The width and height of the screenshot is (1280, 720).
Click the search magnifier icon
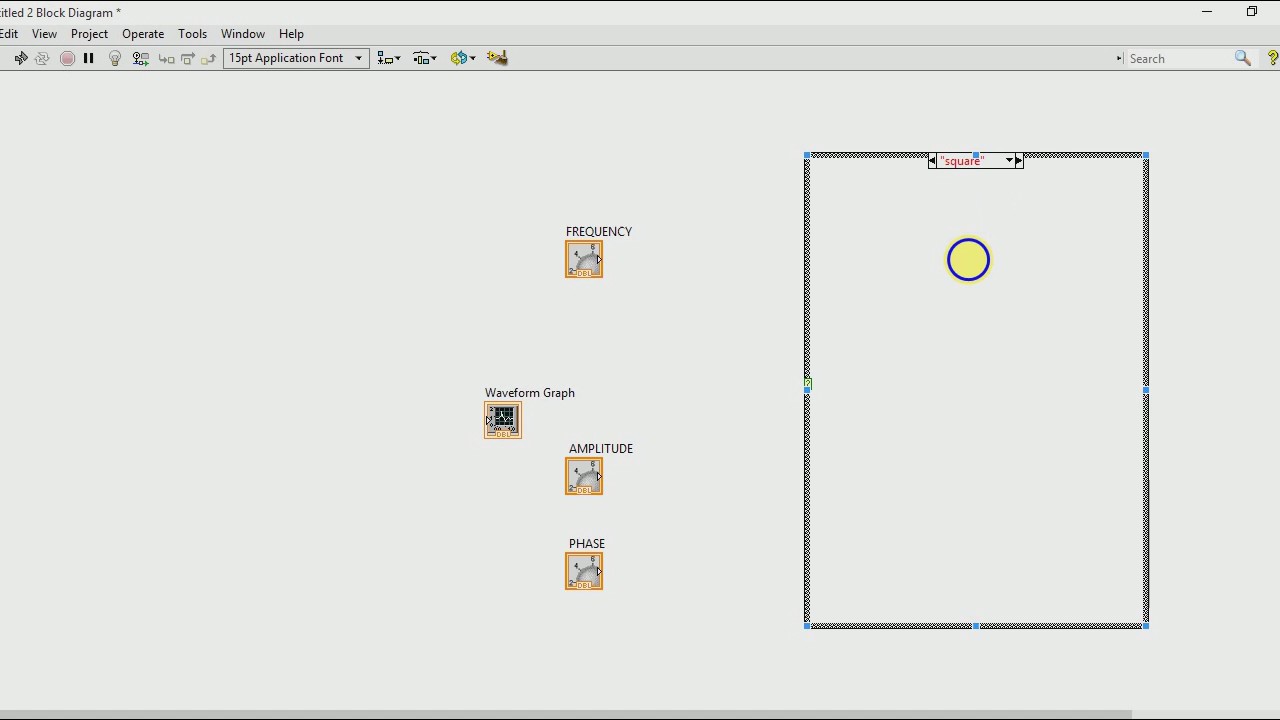click(1243, 58)
